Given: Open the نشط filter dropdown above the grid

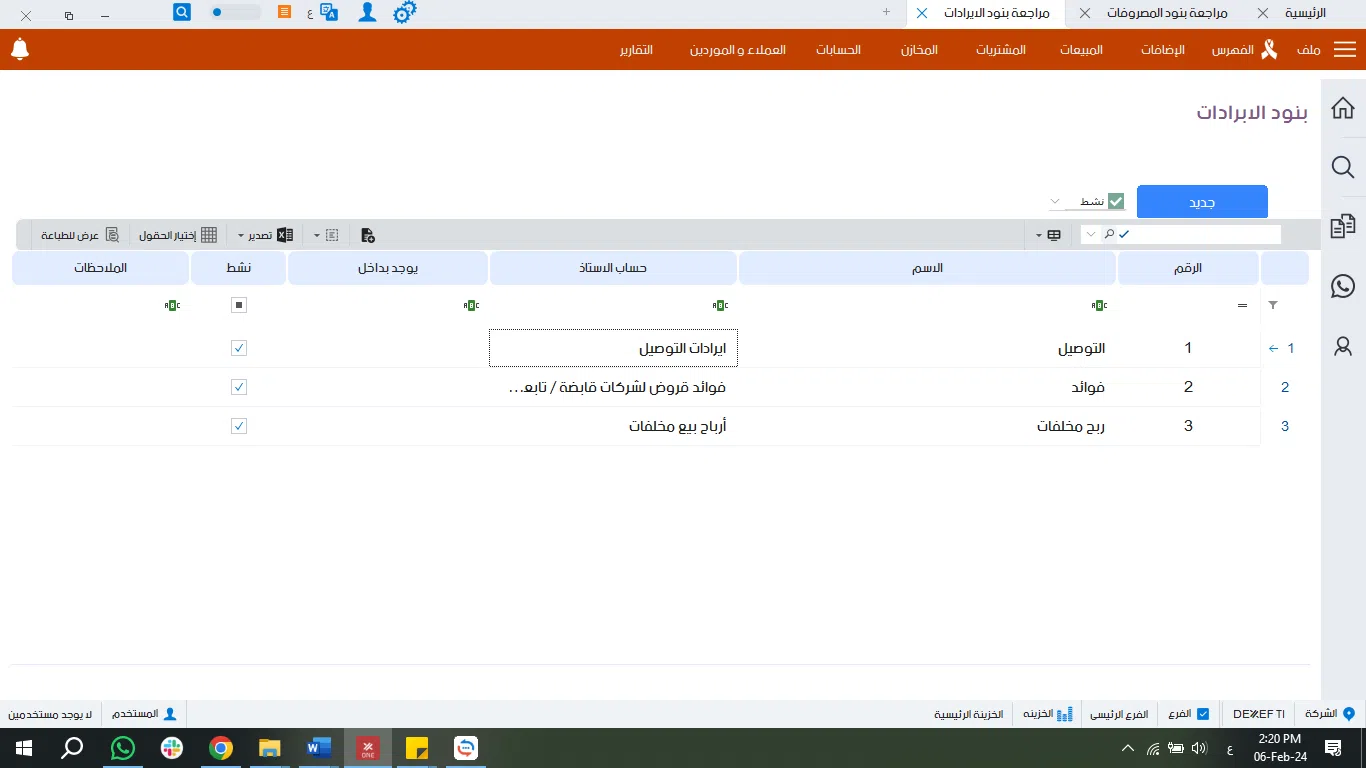Looking at the screenshot, I should 1056,200.
